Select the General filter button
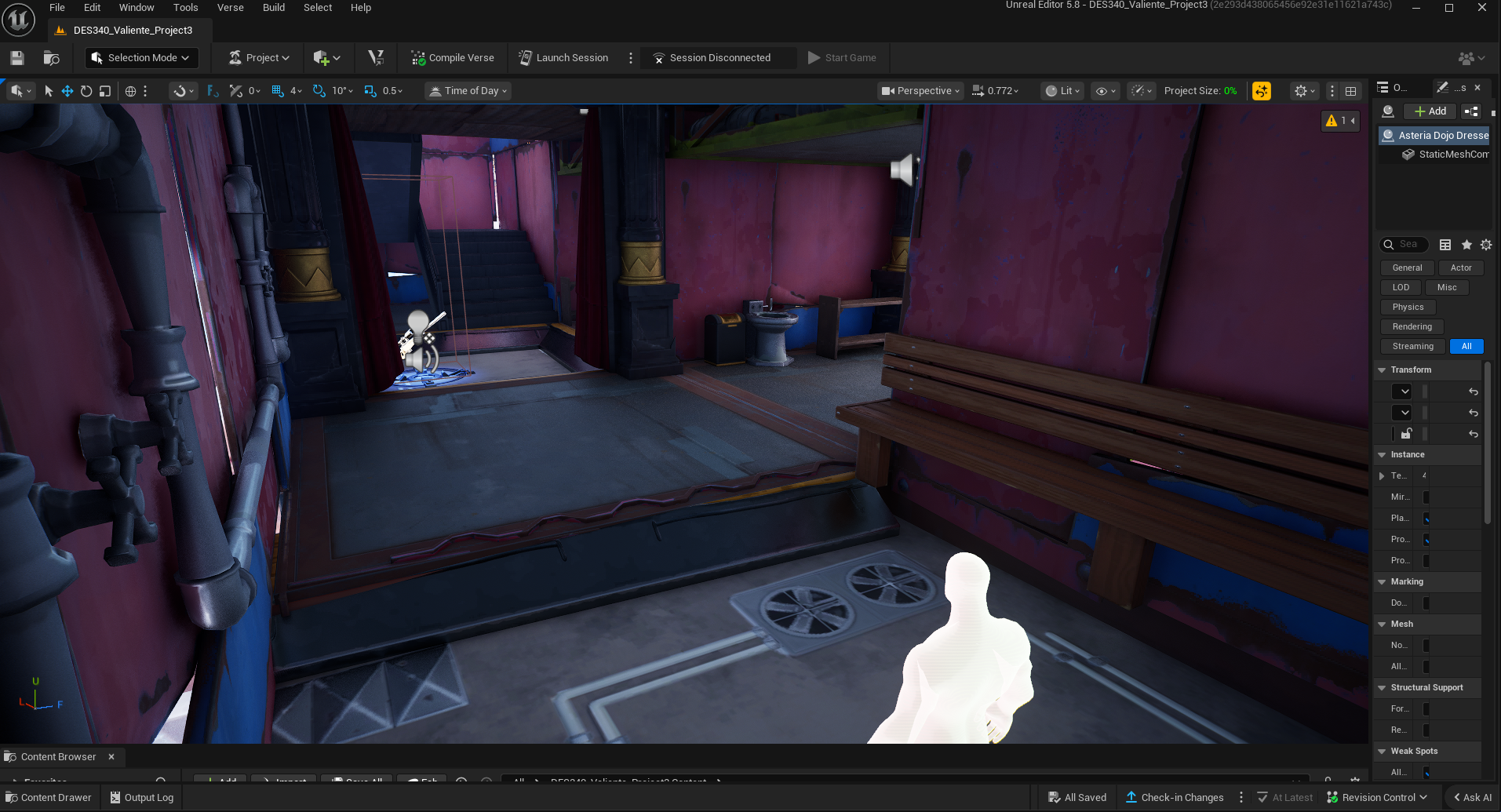Screen dimensions: 1501x812 pyautogui.click(x=1407, y=268)
